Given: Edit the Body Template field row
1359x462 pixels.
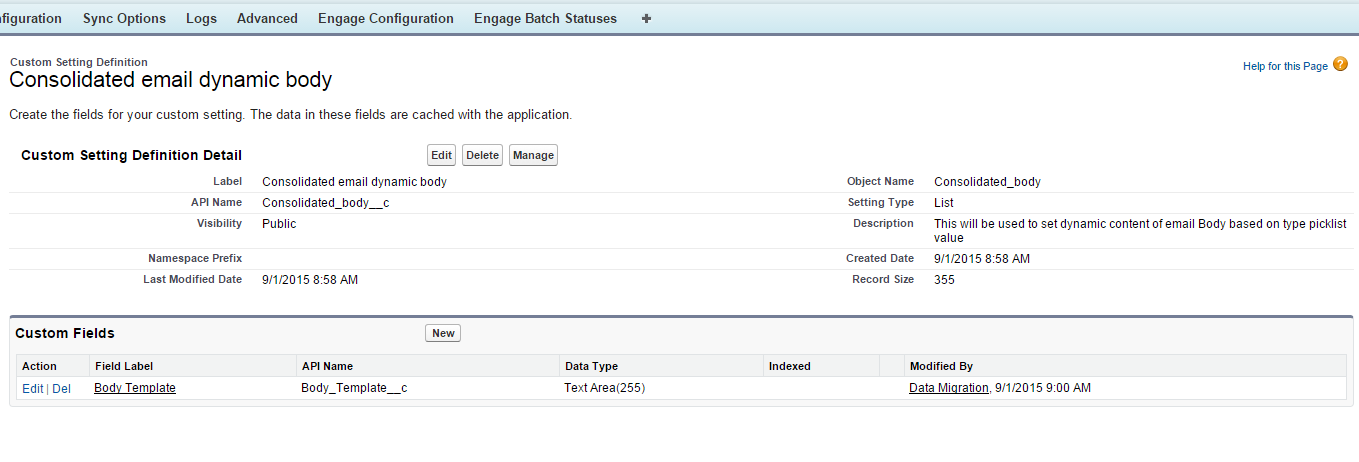Looking at the screenshot, I should coord(32,388).
